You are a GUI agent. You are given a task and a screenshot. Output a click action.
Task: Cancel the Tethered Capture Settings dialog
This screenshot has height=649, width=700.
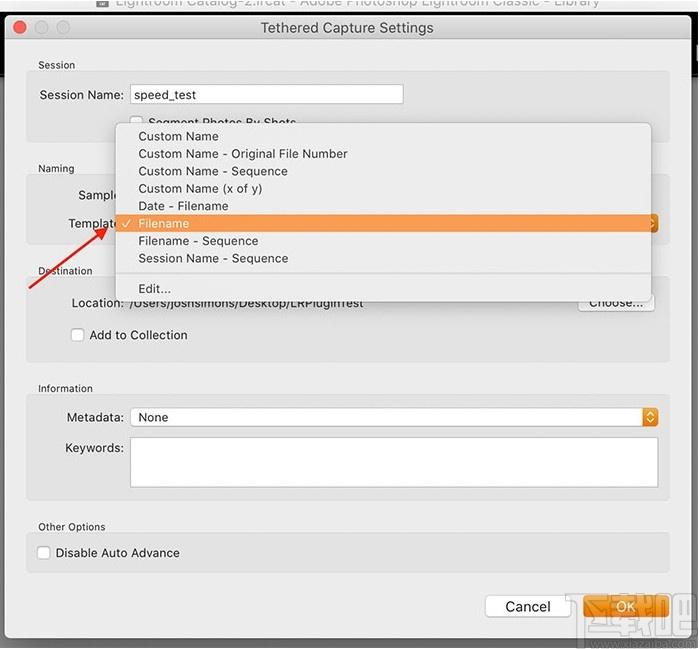pyautogui.click(x=528, y=607)
